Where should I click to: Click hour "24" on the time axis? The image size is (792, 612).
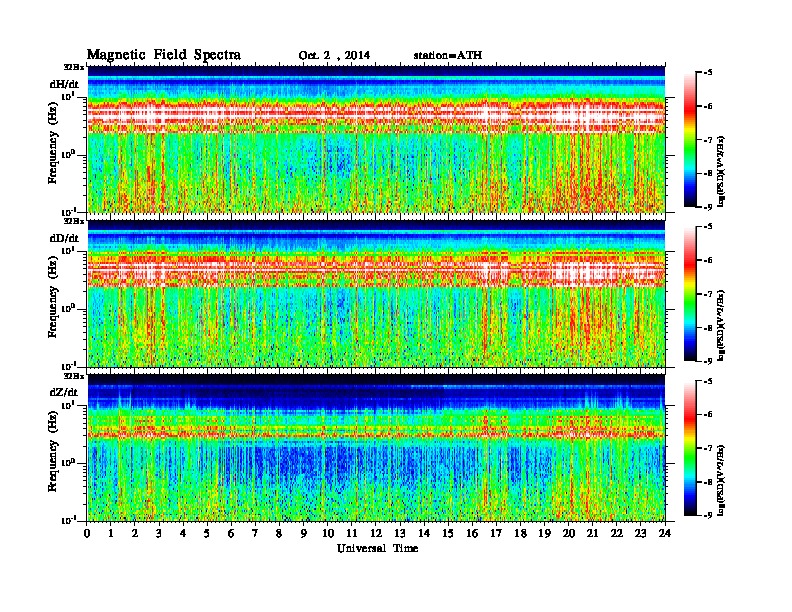pos(665,534)
